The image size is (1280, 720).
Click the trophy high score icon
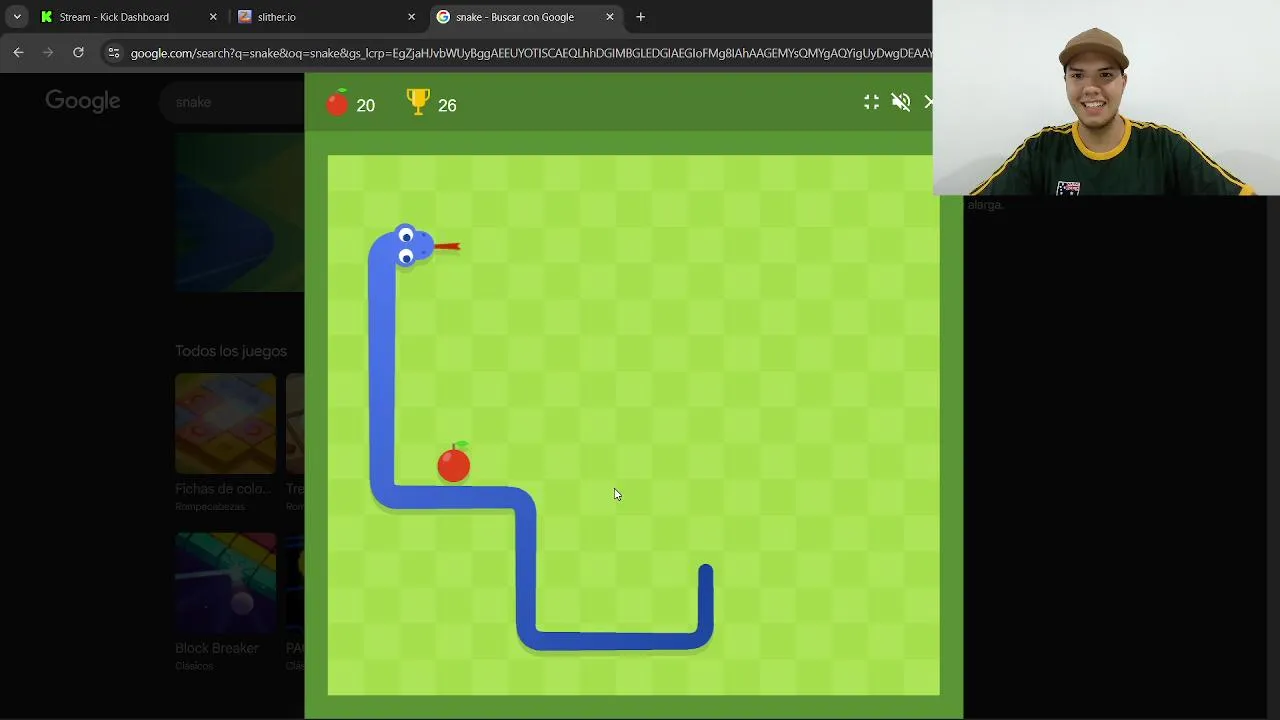click(418, 102)
